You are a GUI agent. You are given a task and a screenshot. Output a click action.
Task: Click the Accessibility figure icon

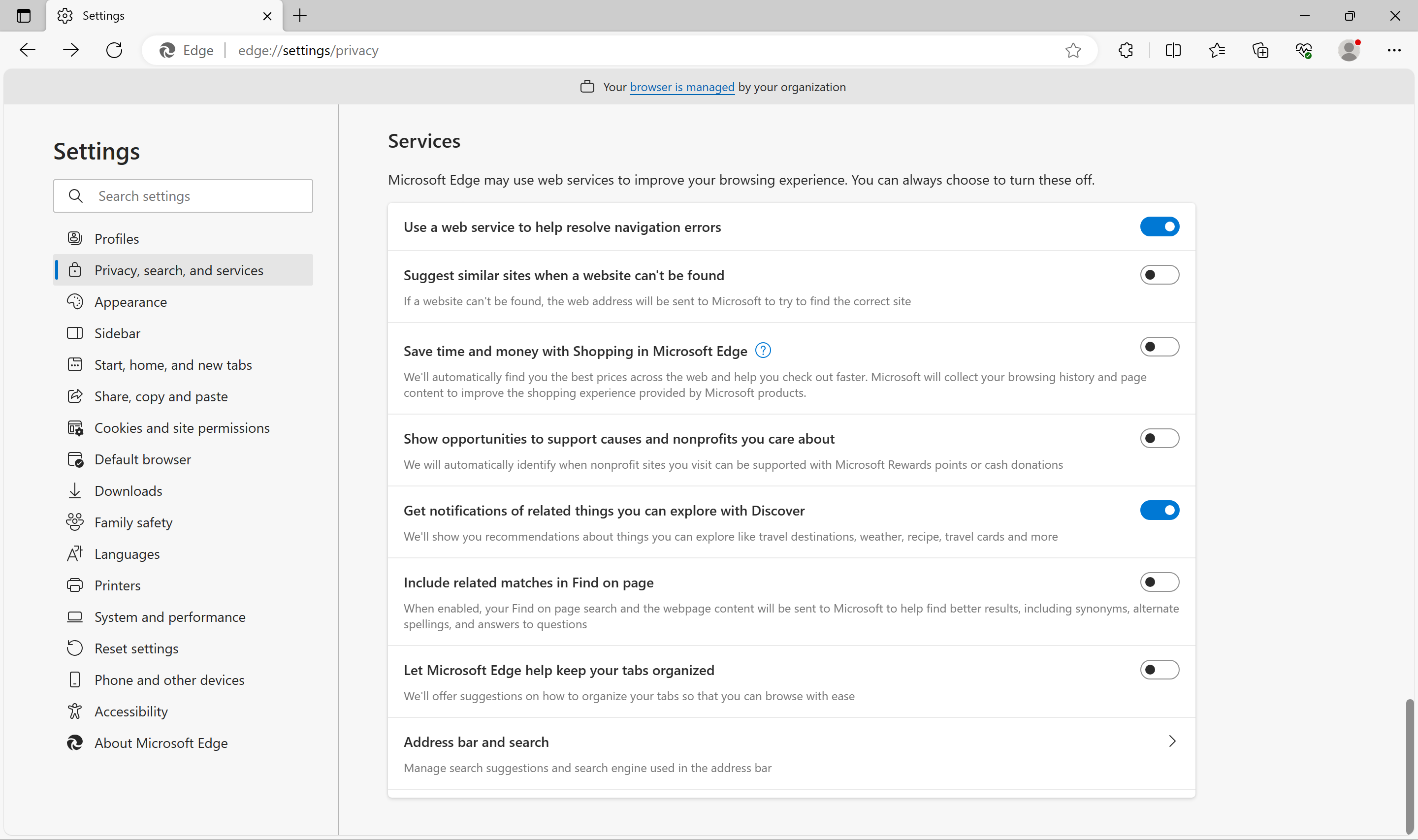tap(75, 711)
